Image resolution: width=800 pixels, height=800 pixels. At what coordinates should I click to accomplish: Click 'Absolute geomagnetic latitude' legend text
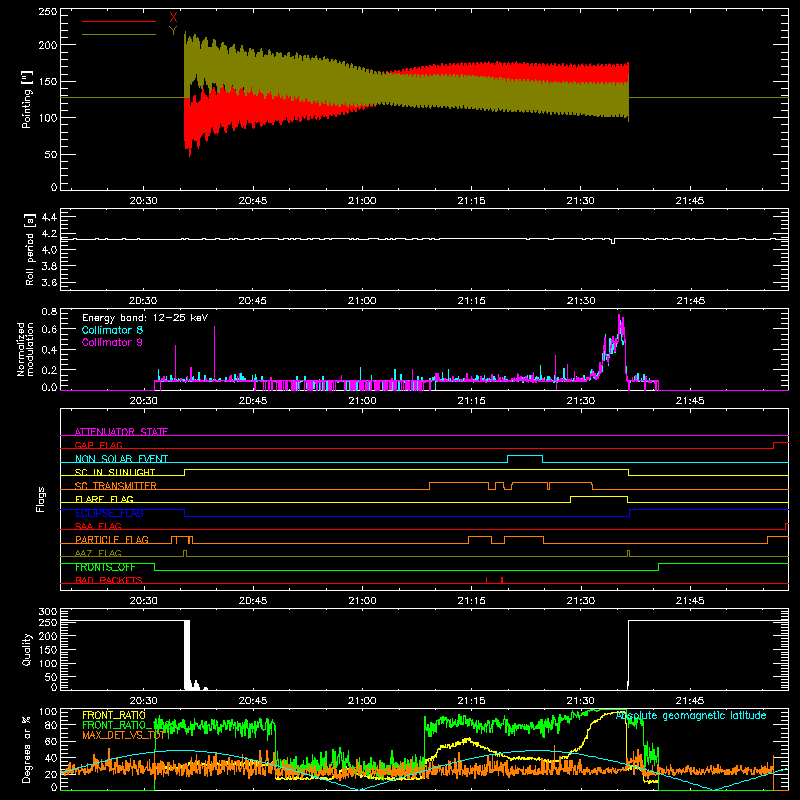click(x=691, y=716)
